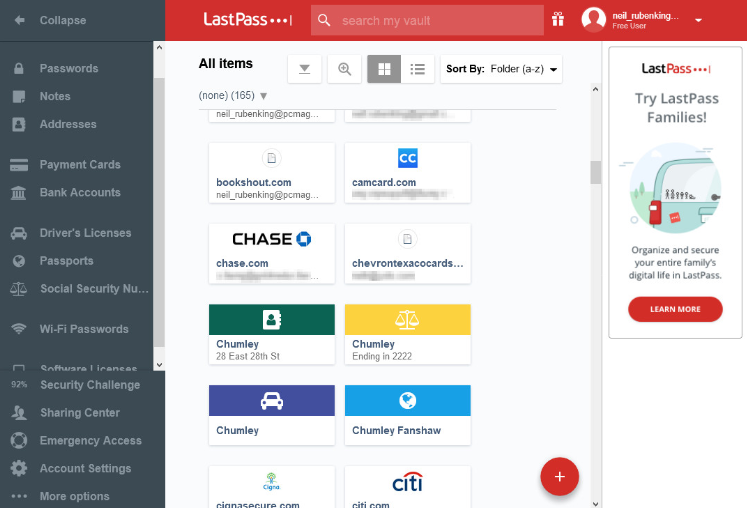Click the 92% security score badge
This screenshot has height=508, width=747.
click(x=19, y=385)
